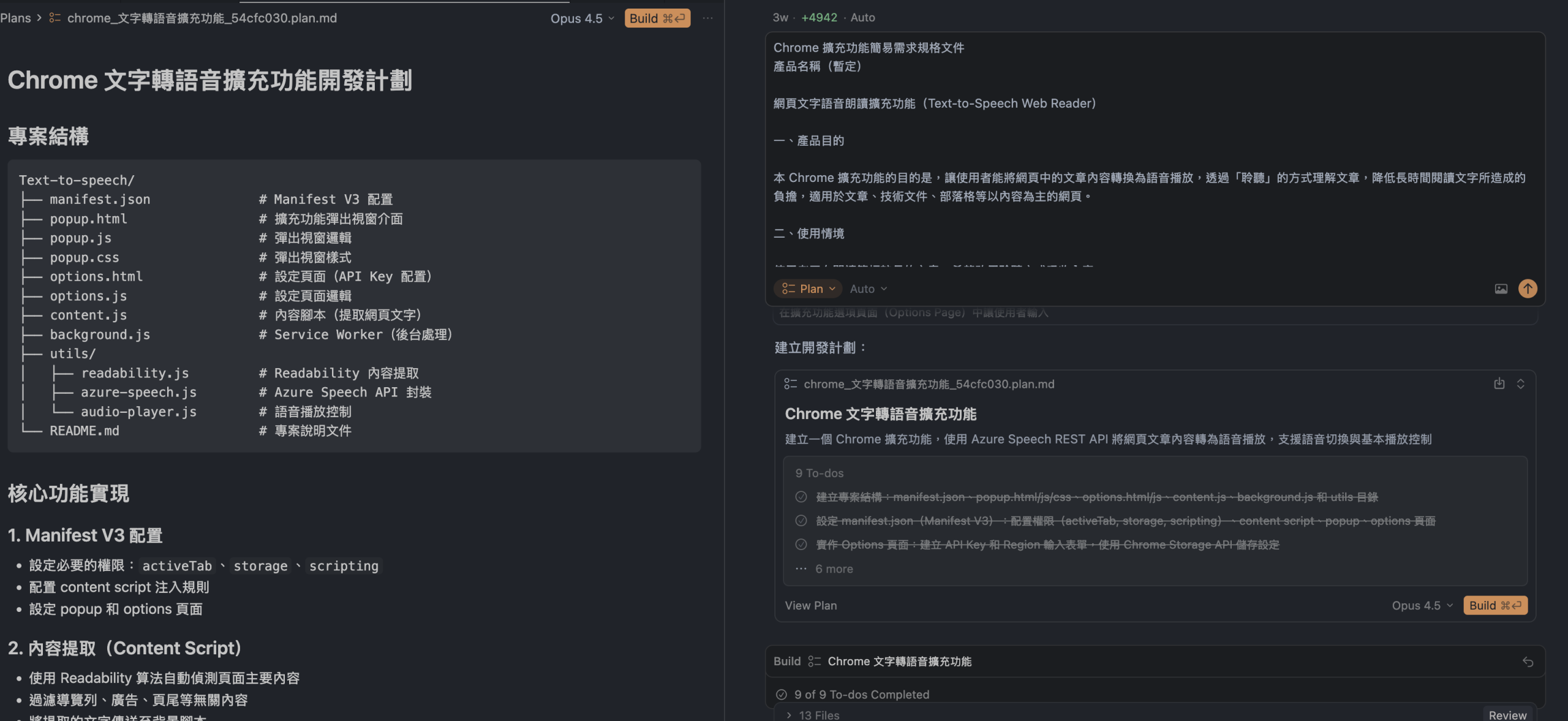Screen dimensions: 1568x721
Task: Toggle first to-do checkmark 建立專案結構
Action: (801, 497)
